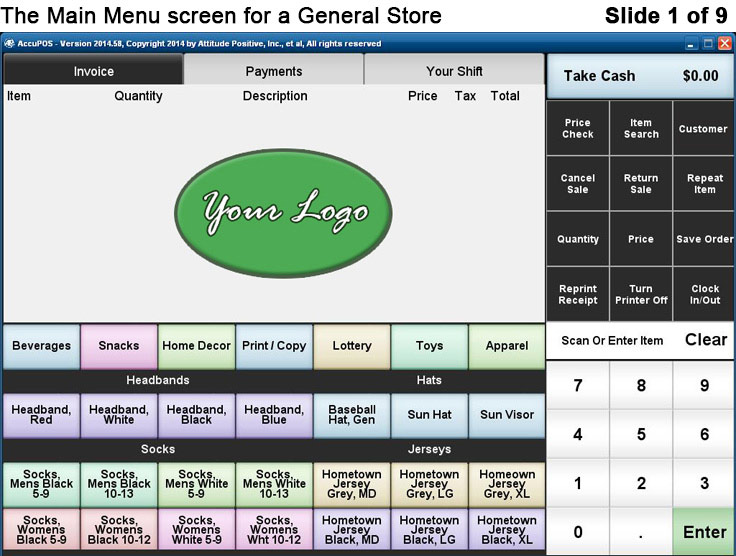This screenshot has width=736, height=556.
Task: Open Item Search
Action: pos(641,128)
